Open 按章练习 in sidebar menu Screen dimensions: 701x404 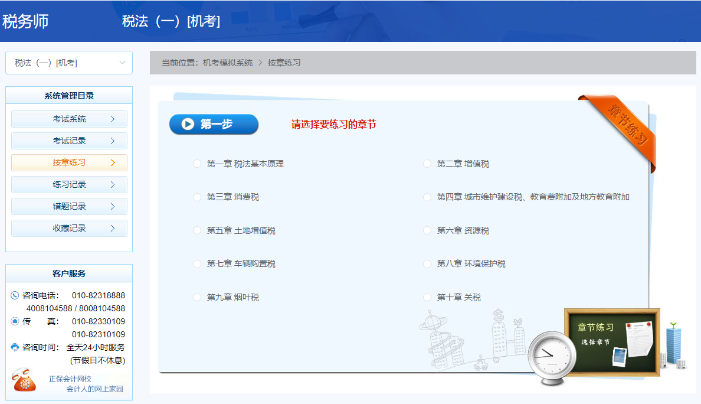pyautogui.click(x=69, y=163)
